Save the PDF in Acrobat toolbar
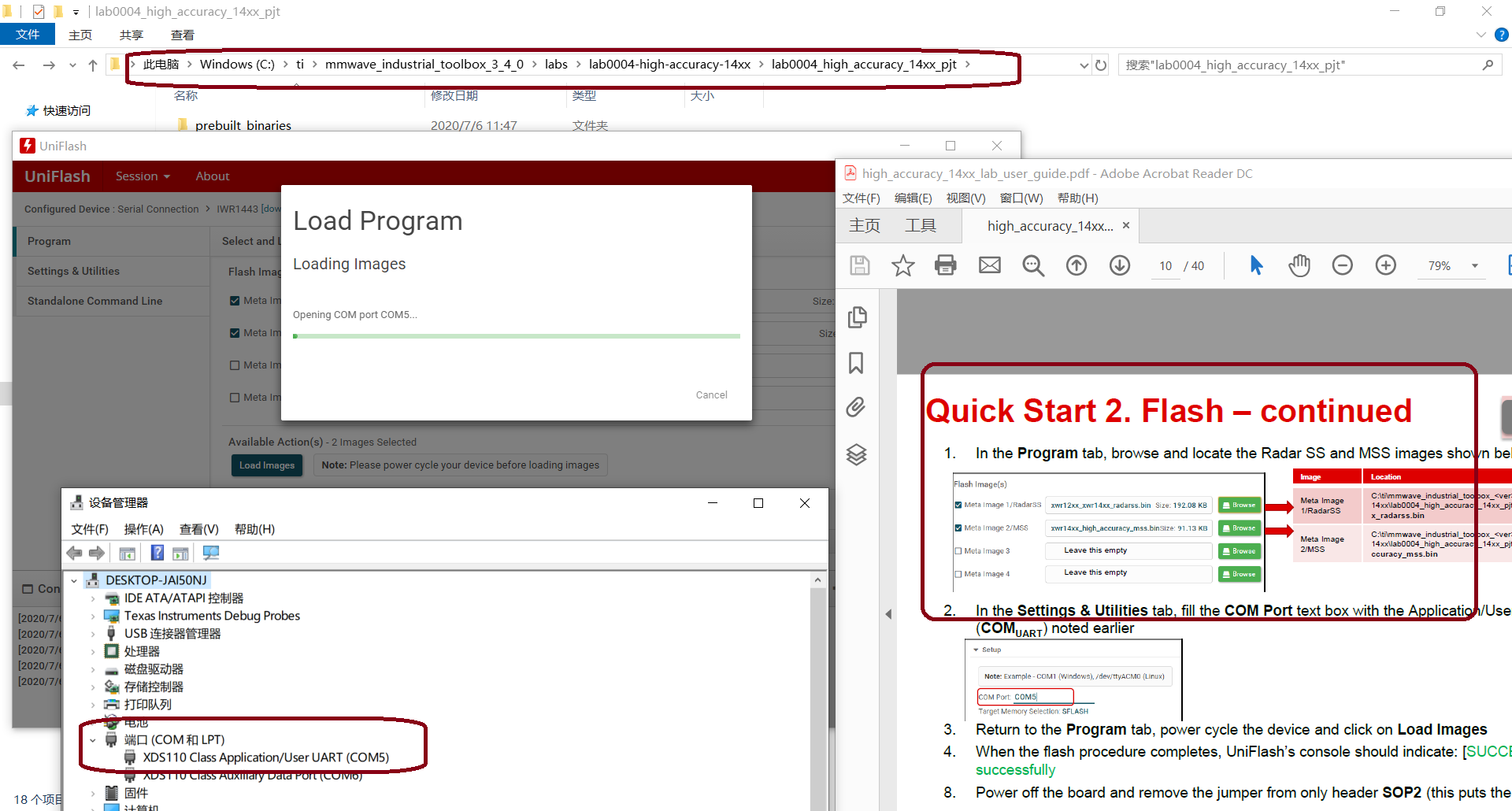This screenshot has height=811, width=1512. point(860,265)
